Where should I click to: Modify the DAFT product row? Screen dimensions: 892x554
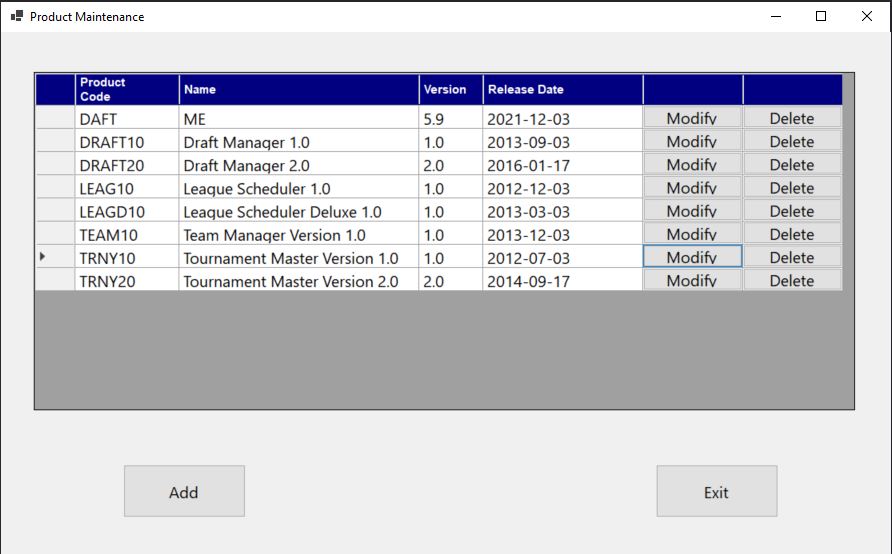coord(692,118)
